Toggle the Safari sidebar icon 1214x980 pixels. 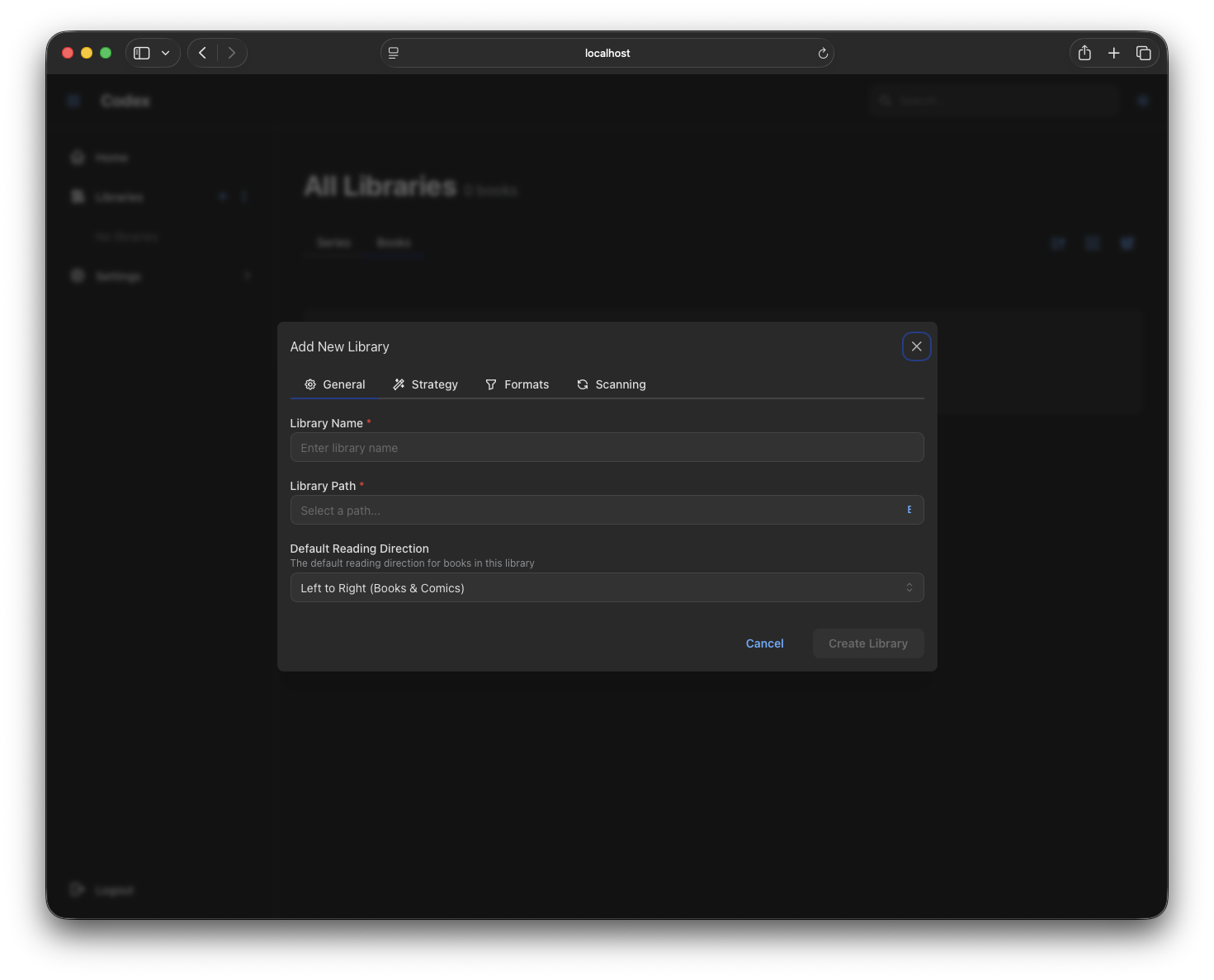(141, 52)
